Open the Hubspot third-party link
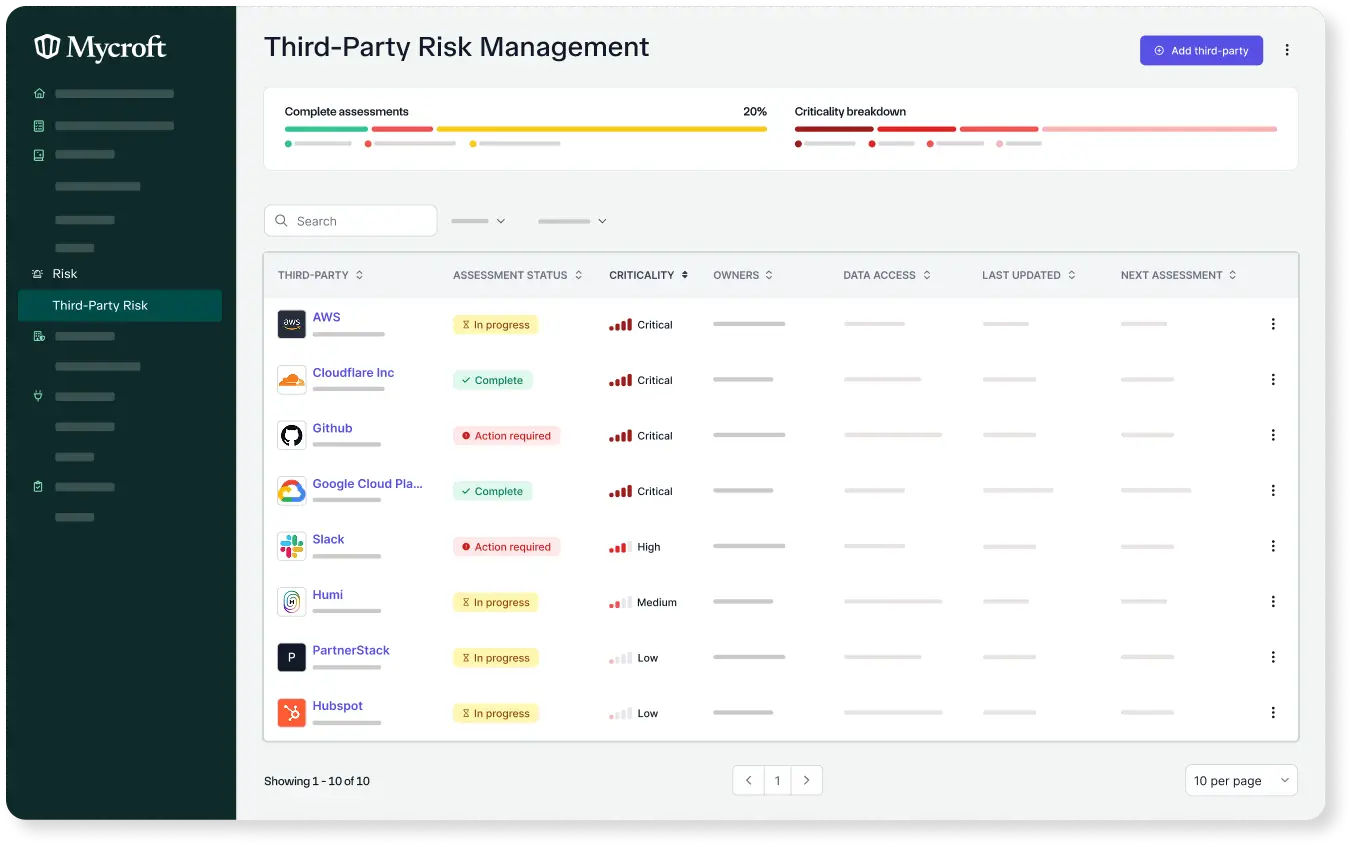The image size is (1352, 847). [x=337, y=706]
